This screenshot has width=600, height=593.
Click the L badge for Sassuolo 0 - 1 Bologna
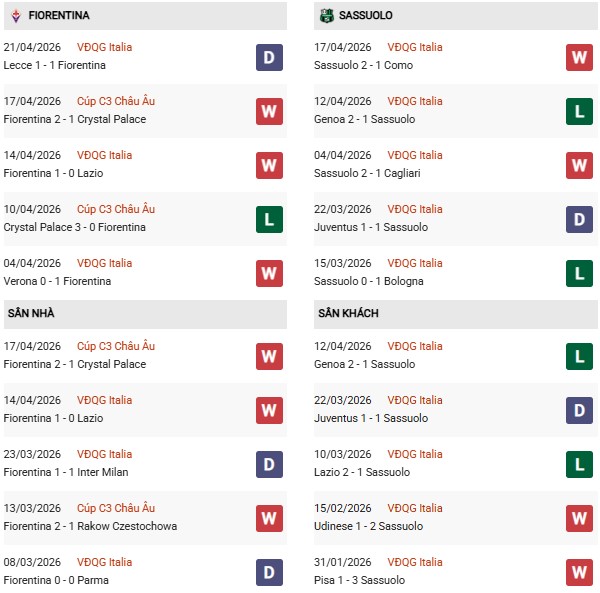coord(579,273)
